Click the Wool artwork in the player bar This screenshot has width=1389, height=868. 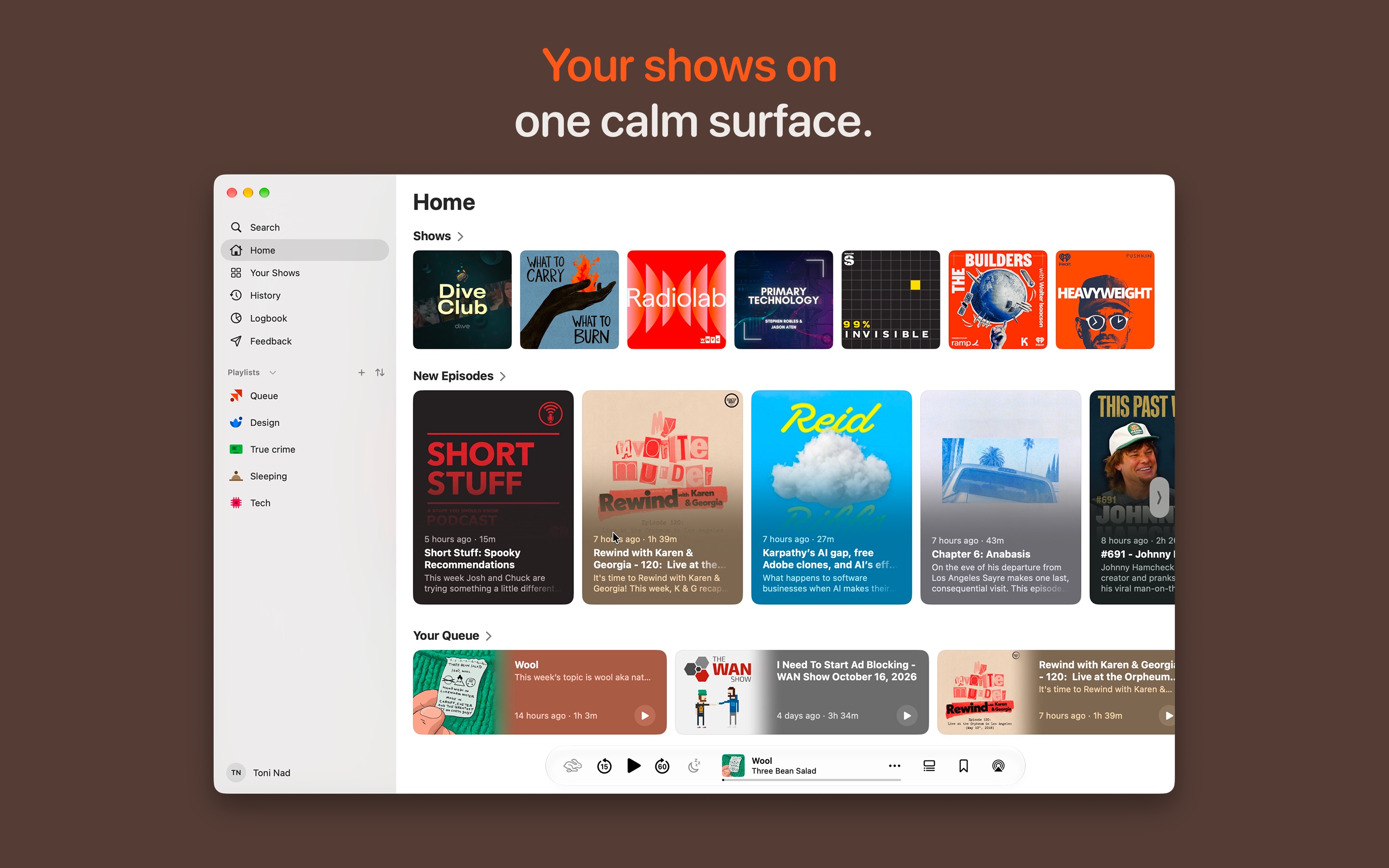click(733, 766)
